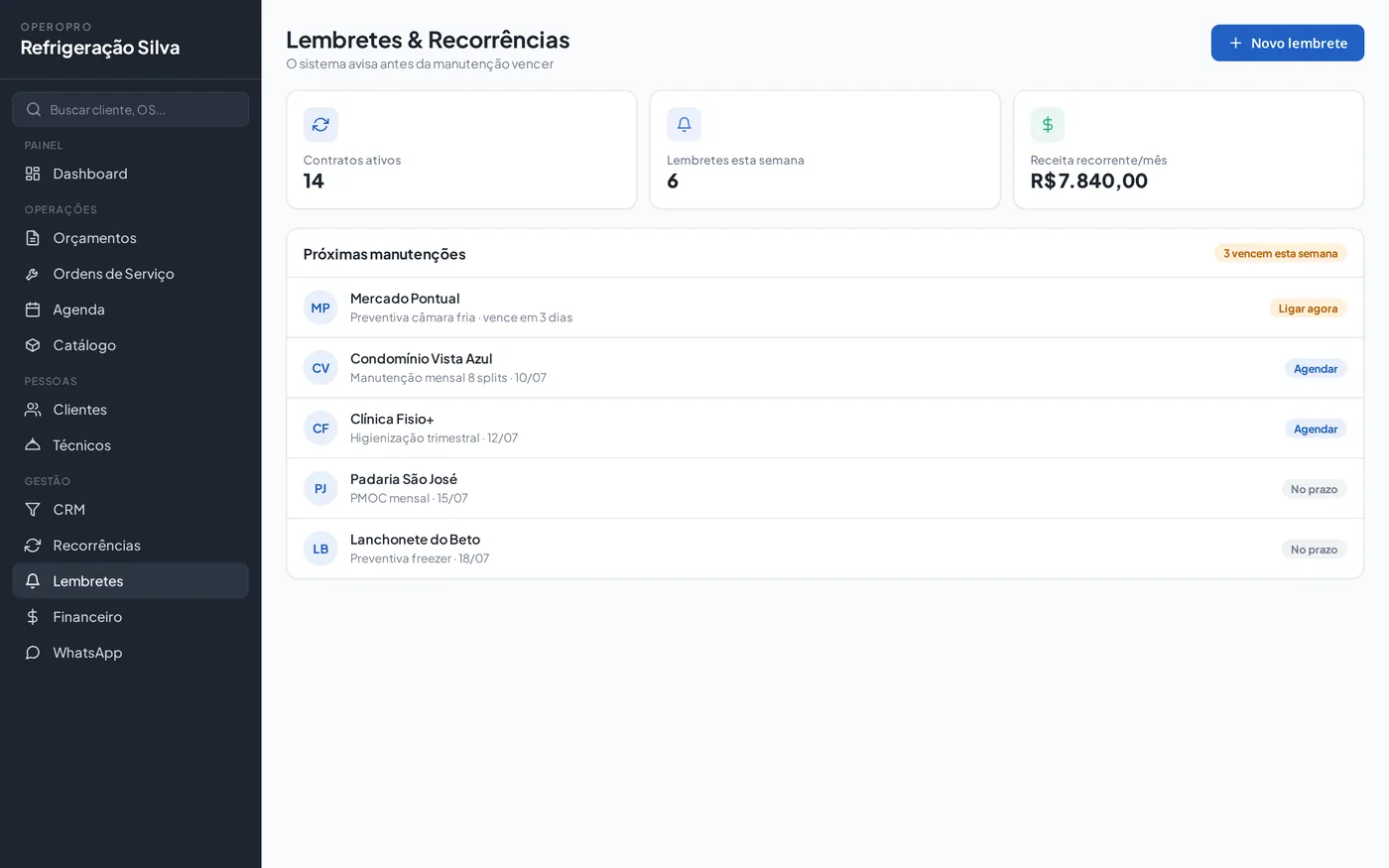Click the Agenda calendar icon
1389x868 pixels.
[33, 310]
